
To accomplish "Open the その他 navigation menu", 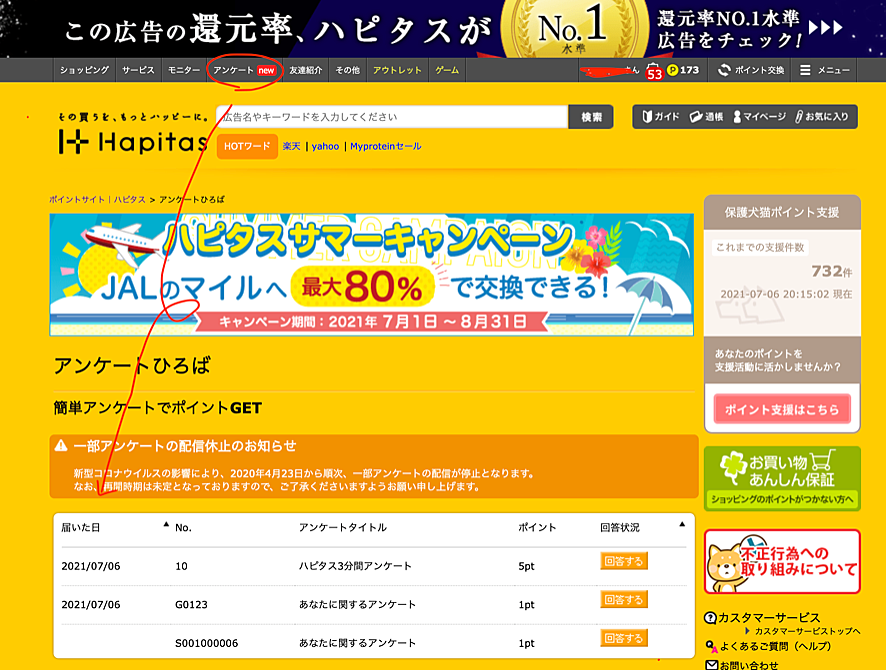I will click(348, 70).
